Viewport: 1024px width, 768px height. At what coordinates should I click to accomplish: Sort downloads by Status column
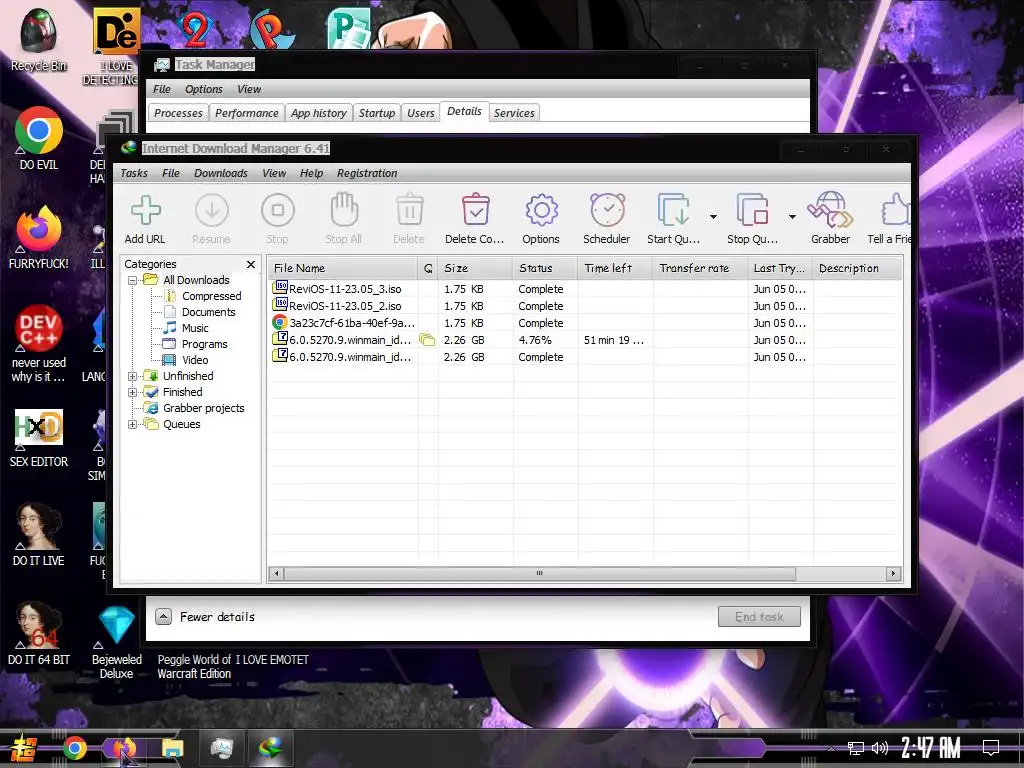[545, 268]
